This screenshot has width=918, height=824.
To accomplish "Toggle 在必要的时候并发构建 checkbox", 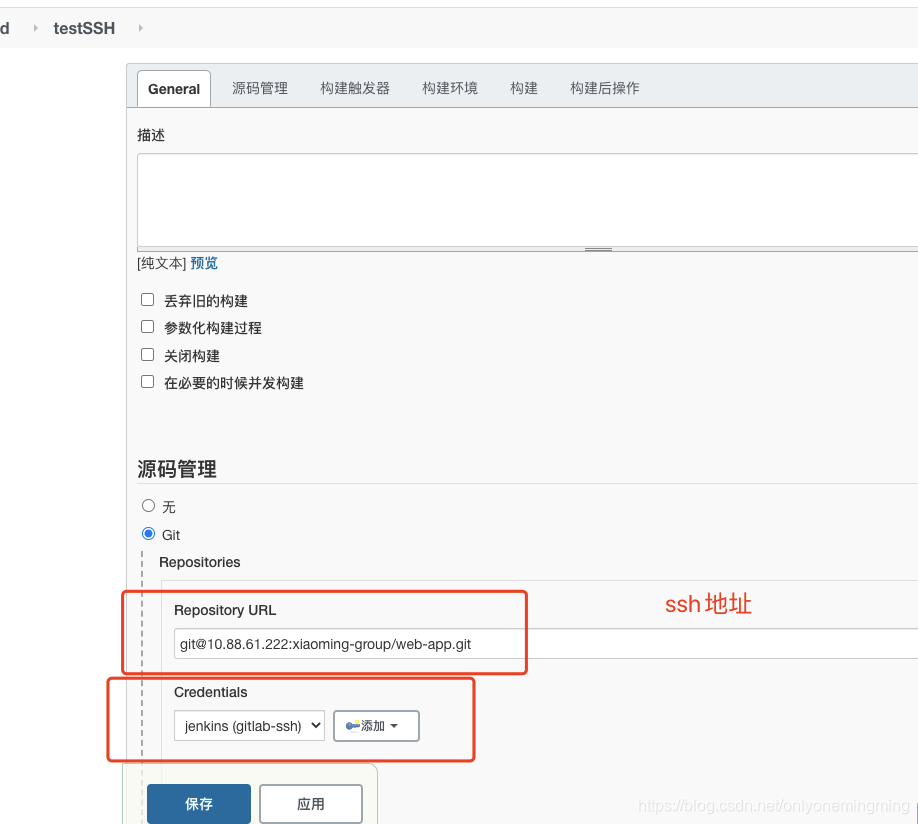I will (x=148, y=382).
